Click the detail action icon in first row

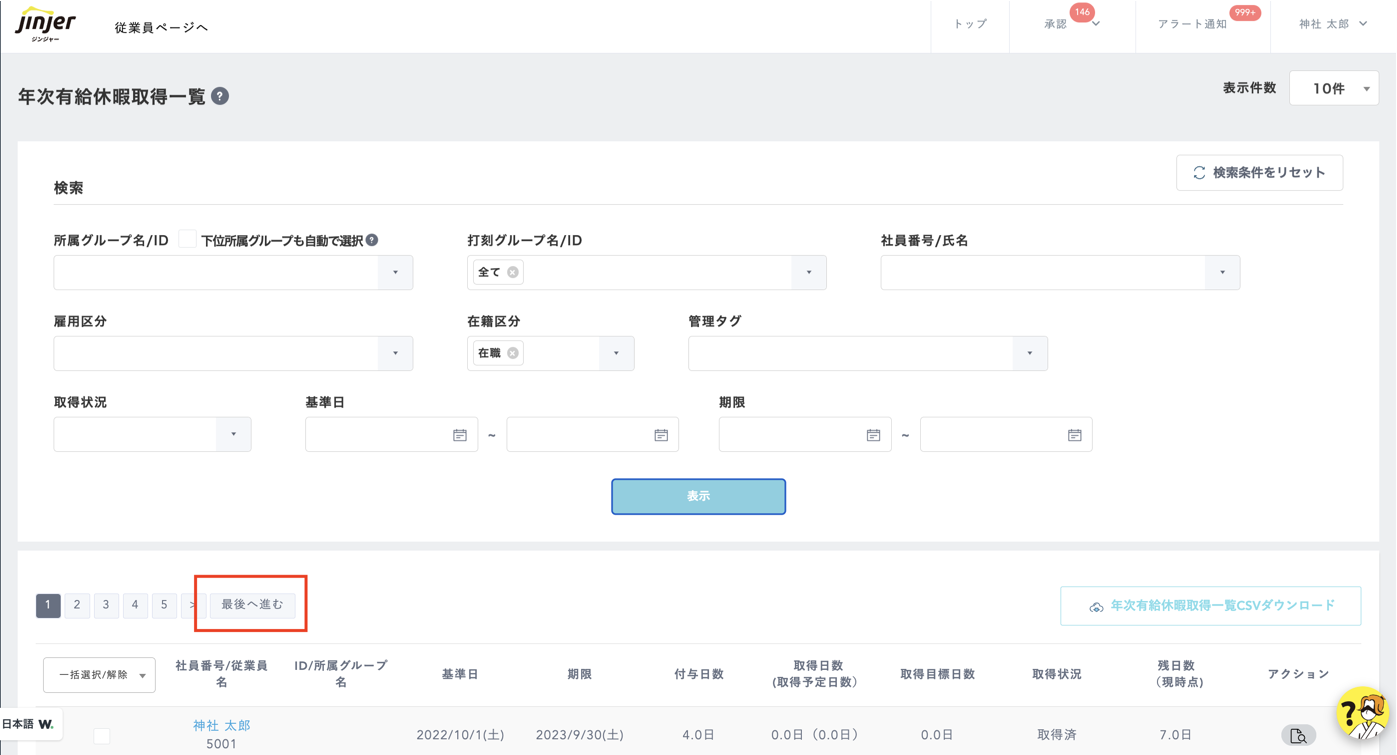coord(1297,736)
